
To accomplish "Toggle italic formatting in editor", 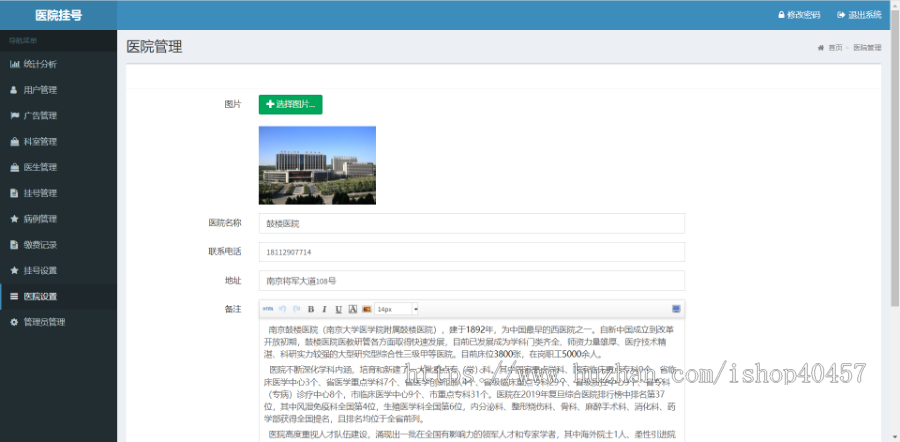I will (x=324, y=309).
